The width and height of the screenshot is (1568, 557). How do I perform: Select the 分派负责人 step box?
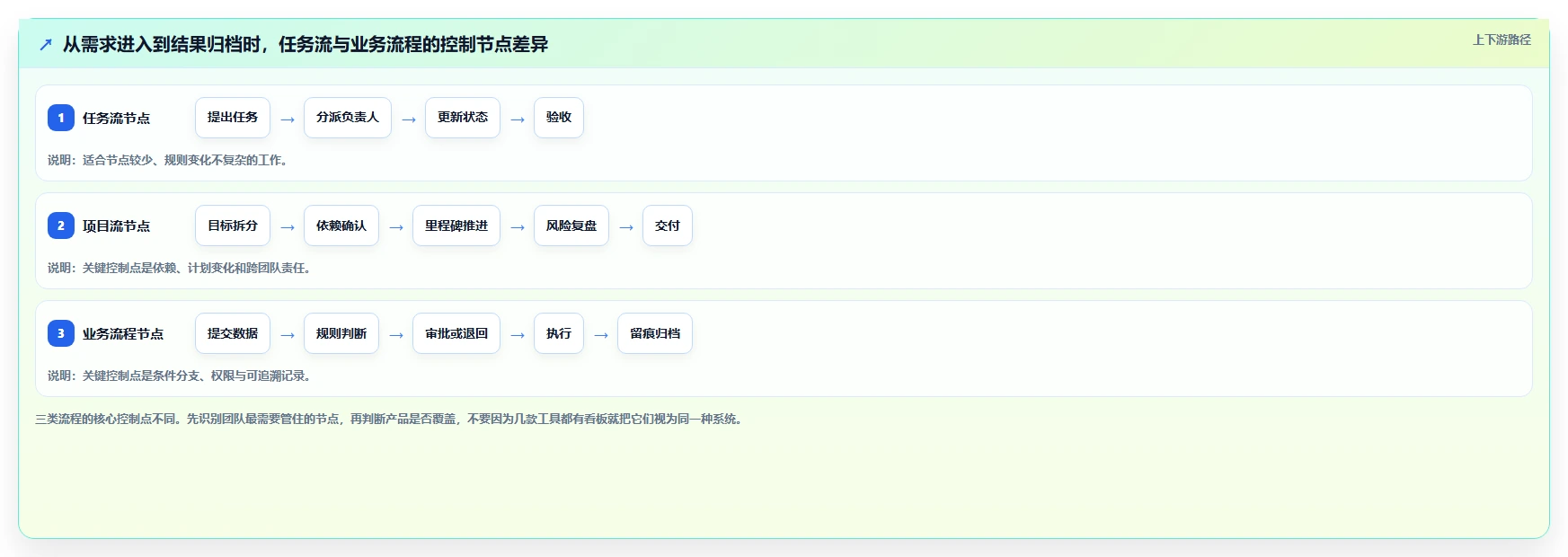pyautogui.click(x=348, y=118)
